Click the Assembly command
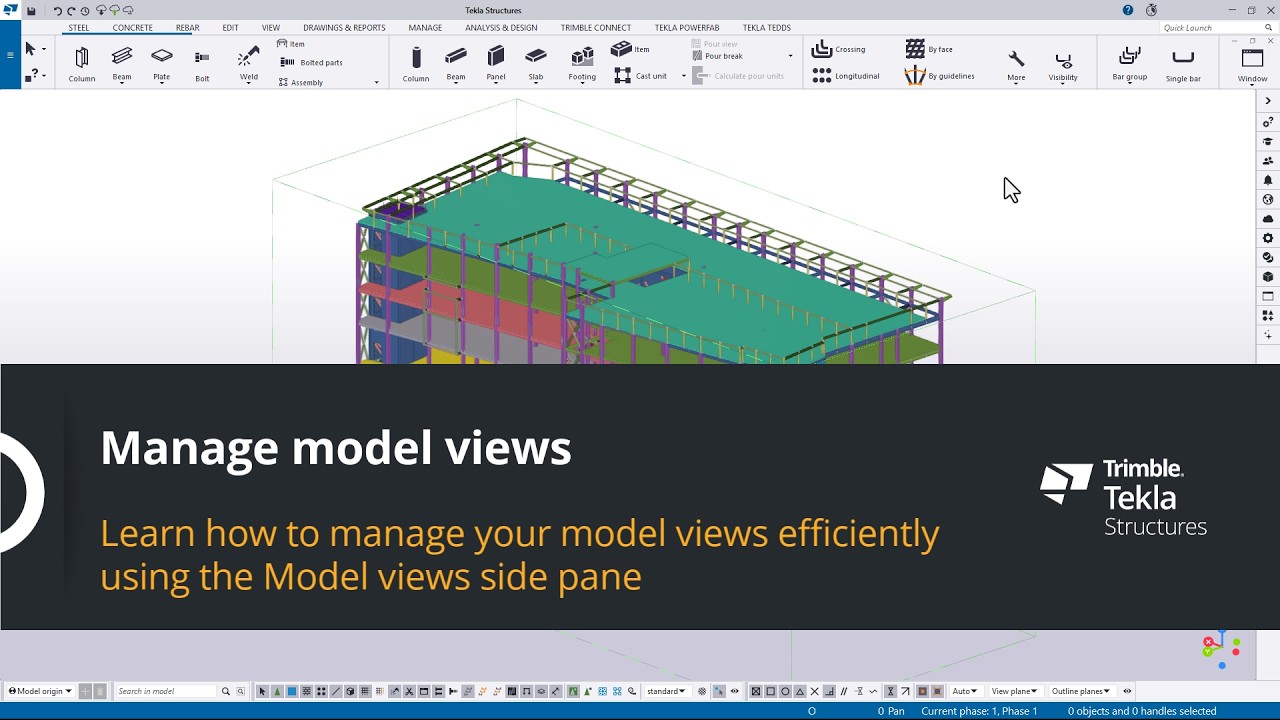Screen dimensions: 1280x720 pyautogui.click(x=301, y=82)
